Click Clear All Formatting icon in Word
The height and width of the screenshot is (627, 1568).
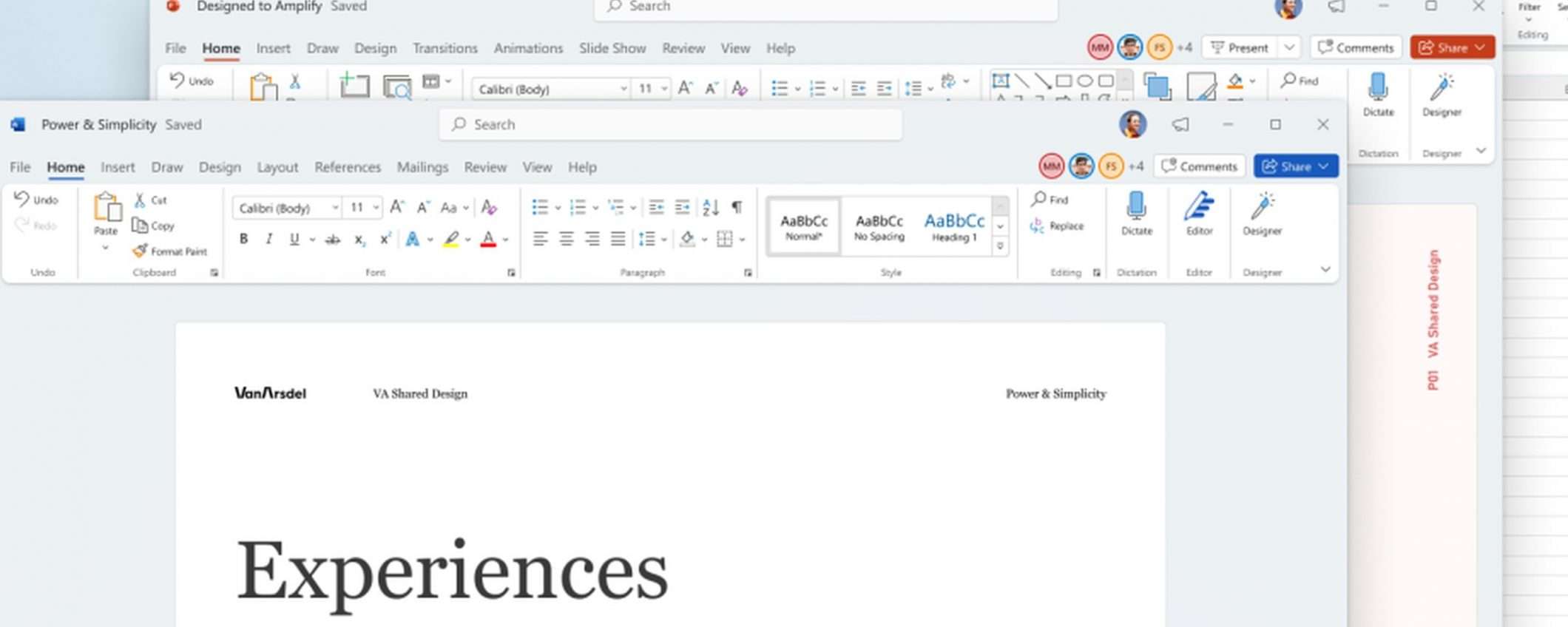tap(489, 207)
